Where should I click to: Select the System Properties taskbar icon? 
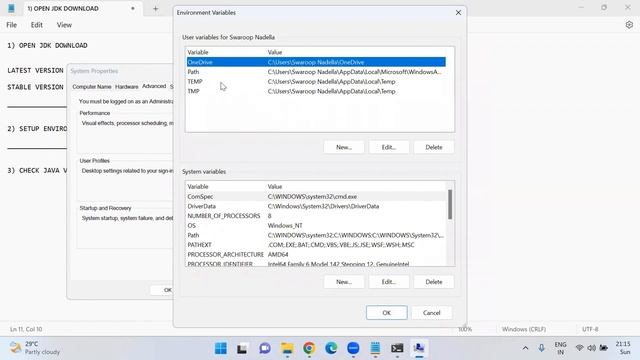coord(419,348)
